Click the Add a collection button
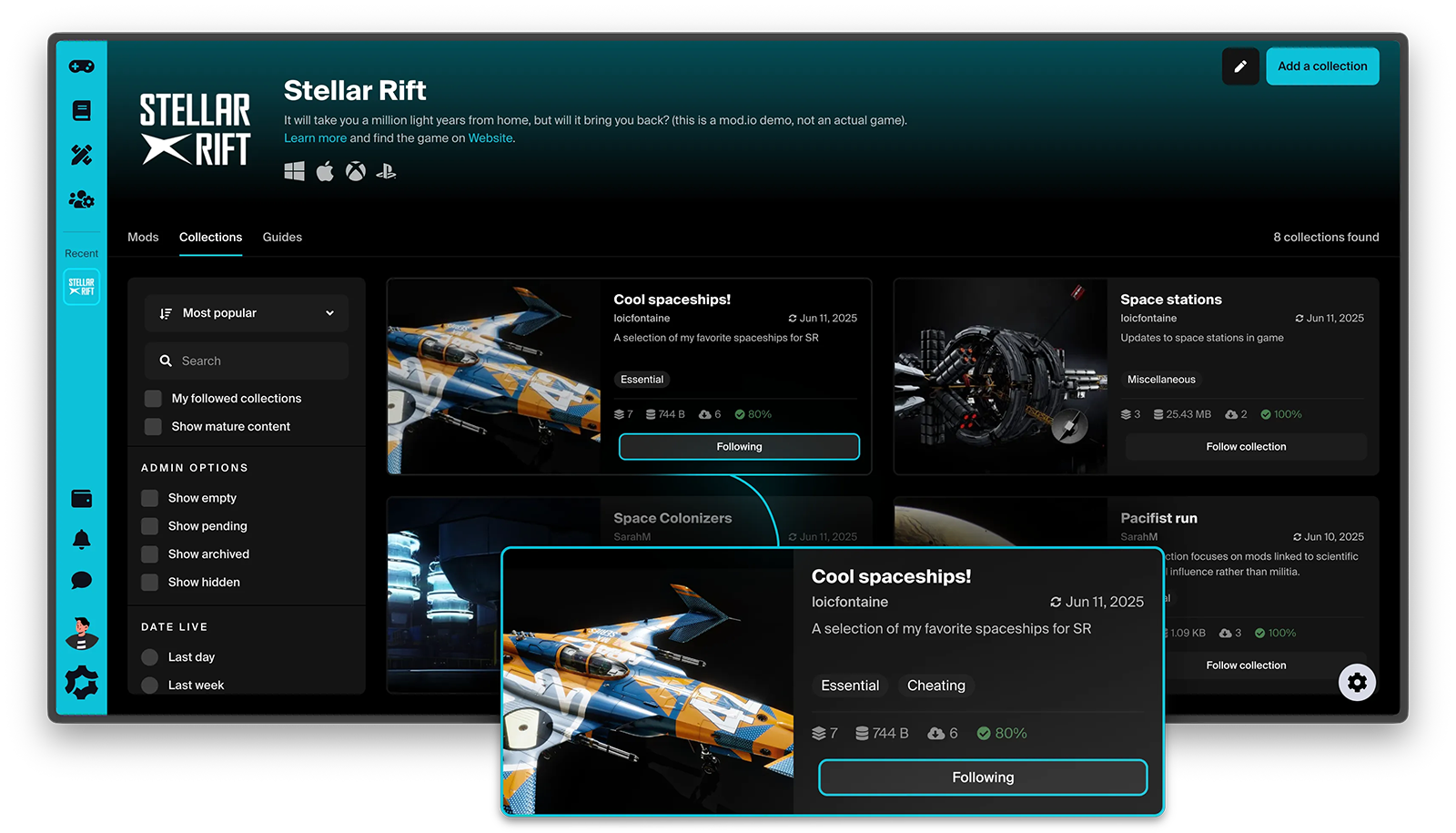Viewport: 1456px width, 833px height. pyautogui.click(x=1321, y=66)
